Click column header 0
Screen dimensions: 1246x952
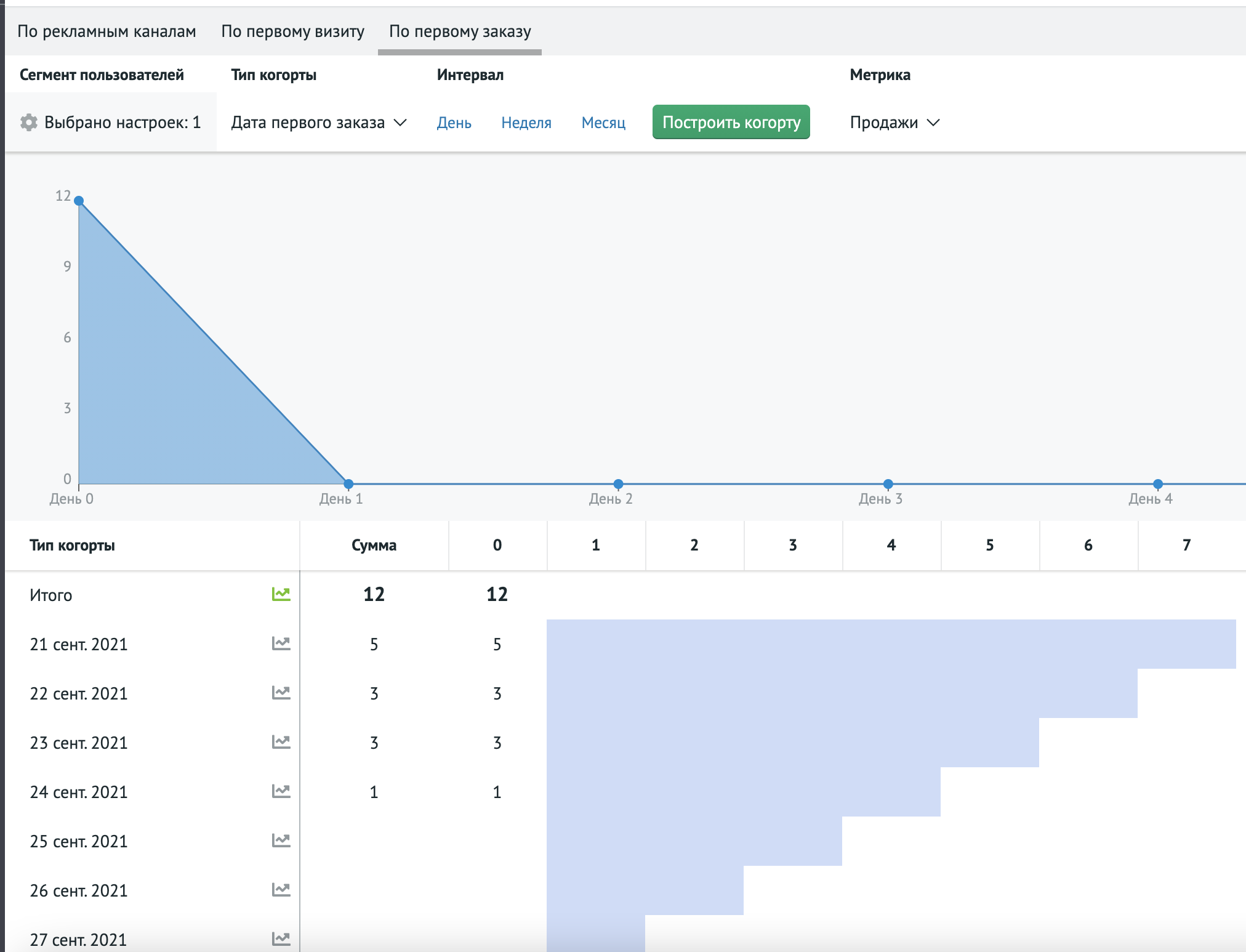tap(497, 545)
